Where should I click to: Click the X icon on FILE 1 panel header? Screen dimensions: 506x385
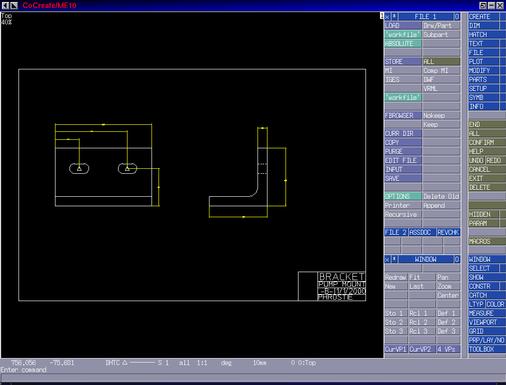click(x=387, y=17)
